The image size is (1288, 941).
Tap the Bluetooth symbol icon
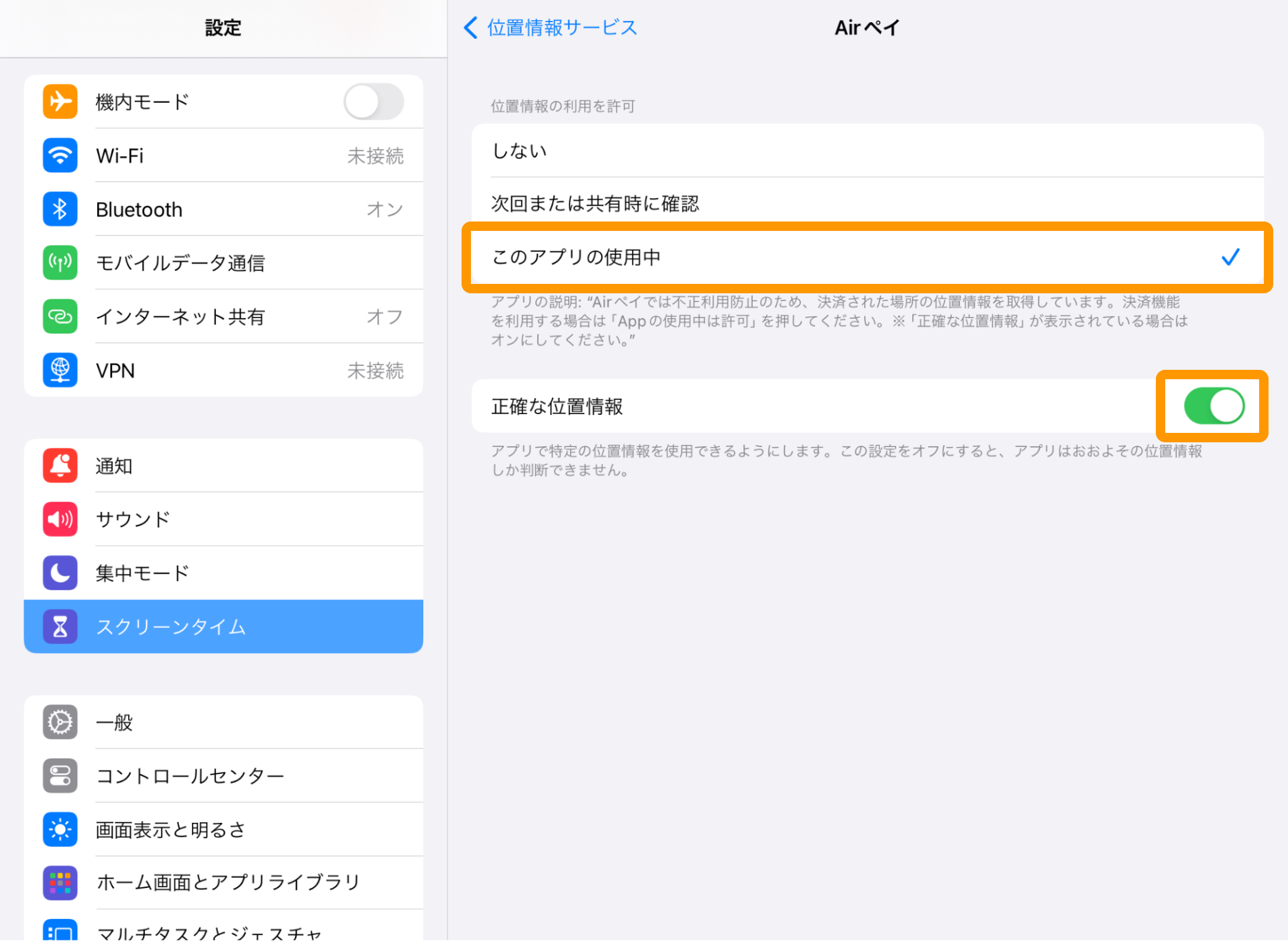click(x=60, y=209)
